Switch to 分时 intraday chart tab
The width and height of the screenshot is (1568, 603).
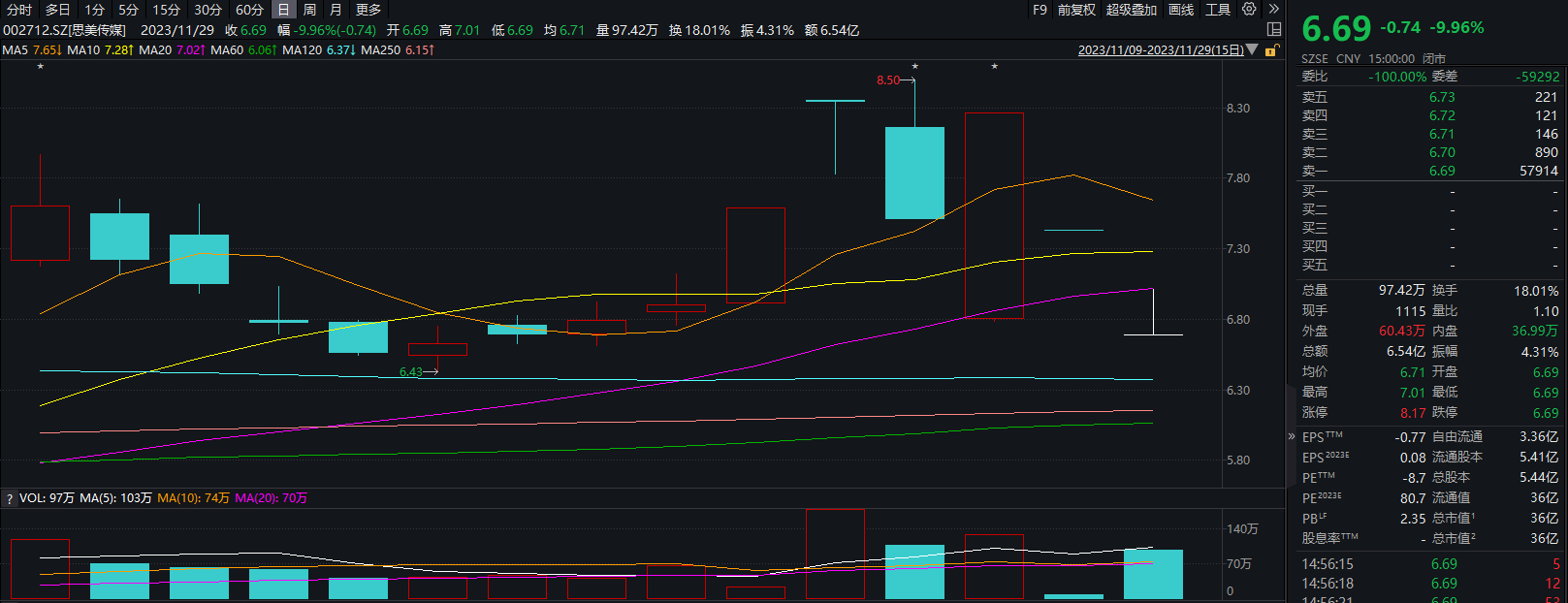click(x=19, y=10)
